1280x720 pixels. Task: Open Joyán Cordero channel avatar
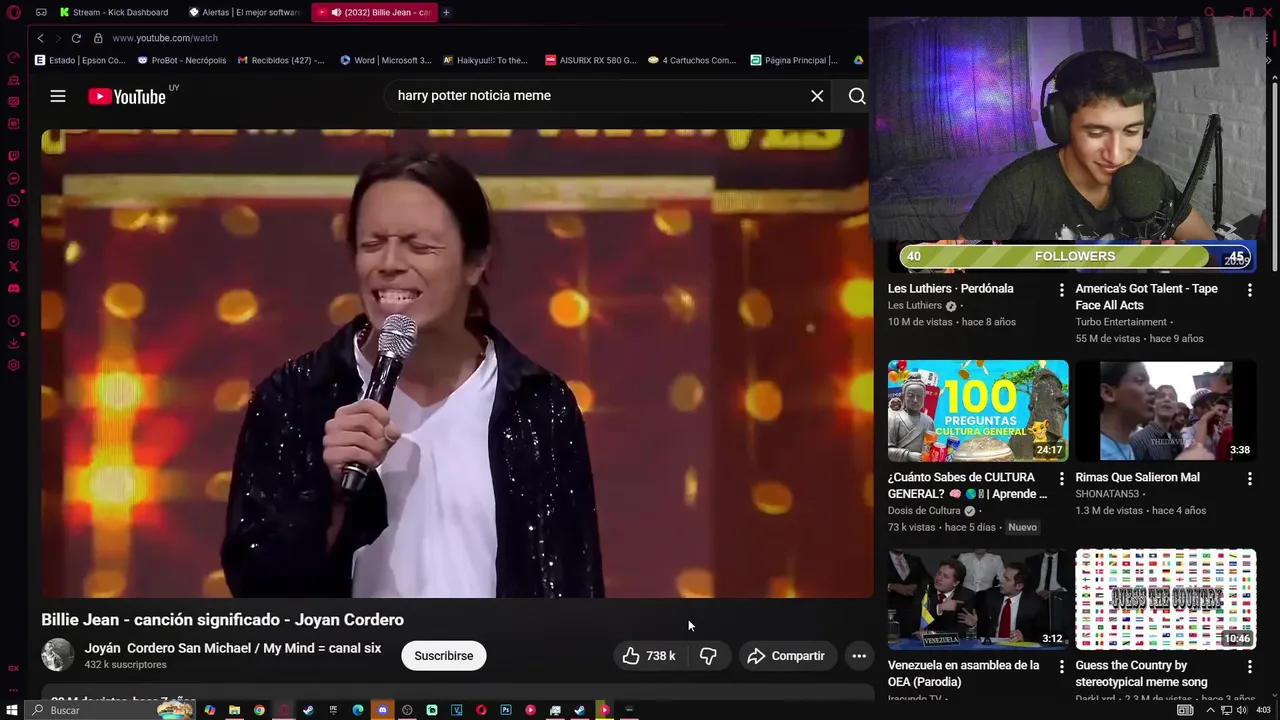pyautogui.click(x=57, y=655)
